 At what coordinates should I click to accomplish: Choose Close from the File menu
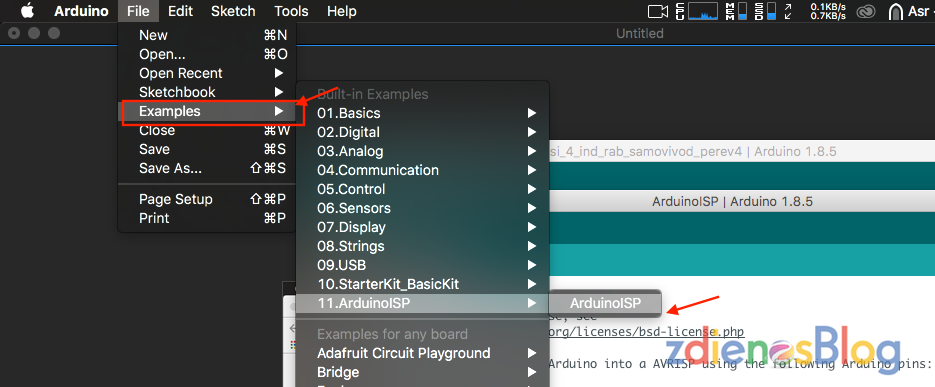pos(207,131)
